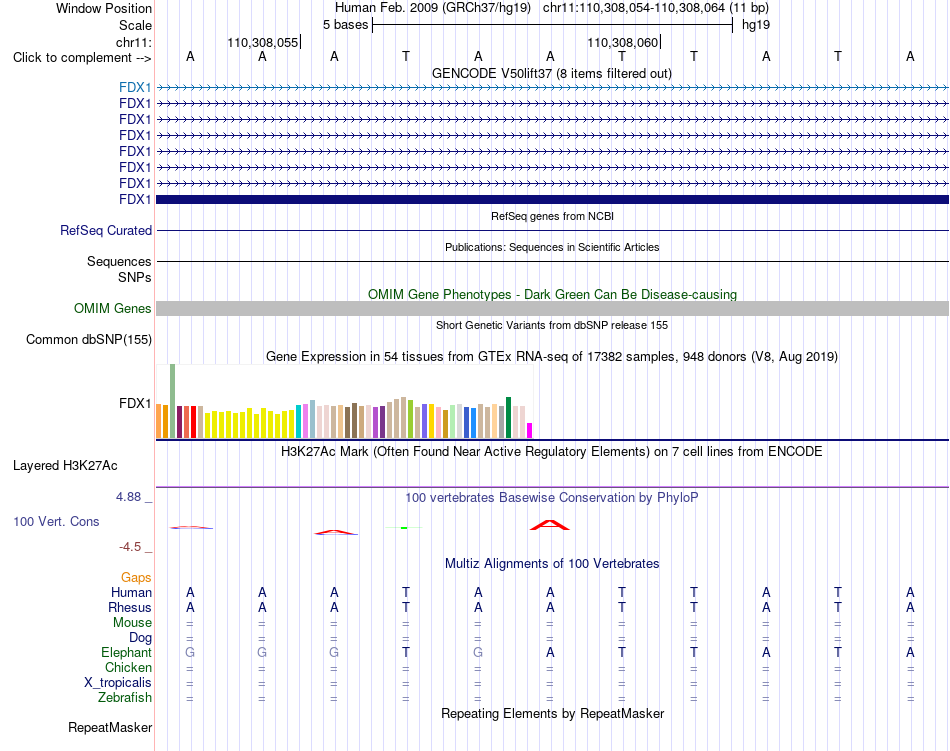This screenshot has width=950, height=751.
Task: Click the 'Window Position' label
Action: [104, 8]
